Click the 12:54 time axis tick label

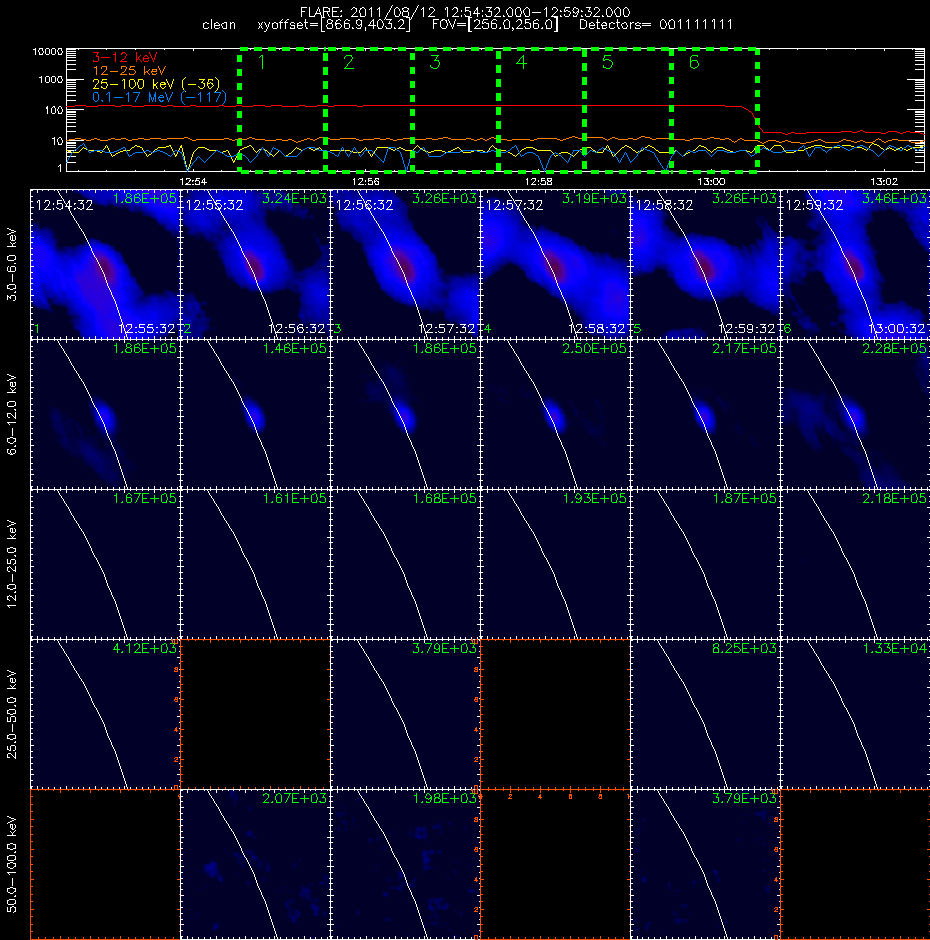tap(192, 181)
